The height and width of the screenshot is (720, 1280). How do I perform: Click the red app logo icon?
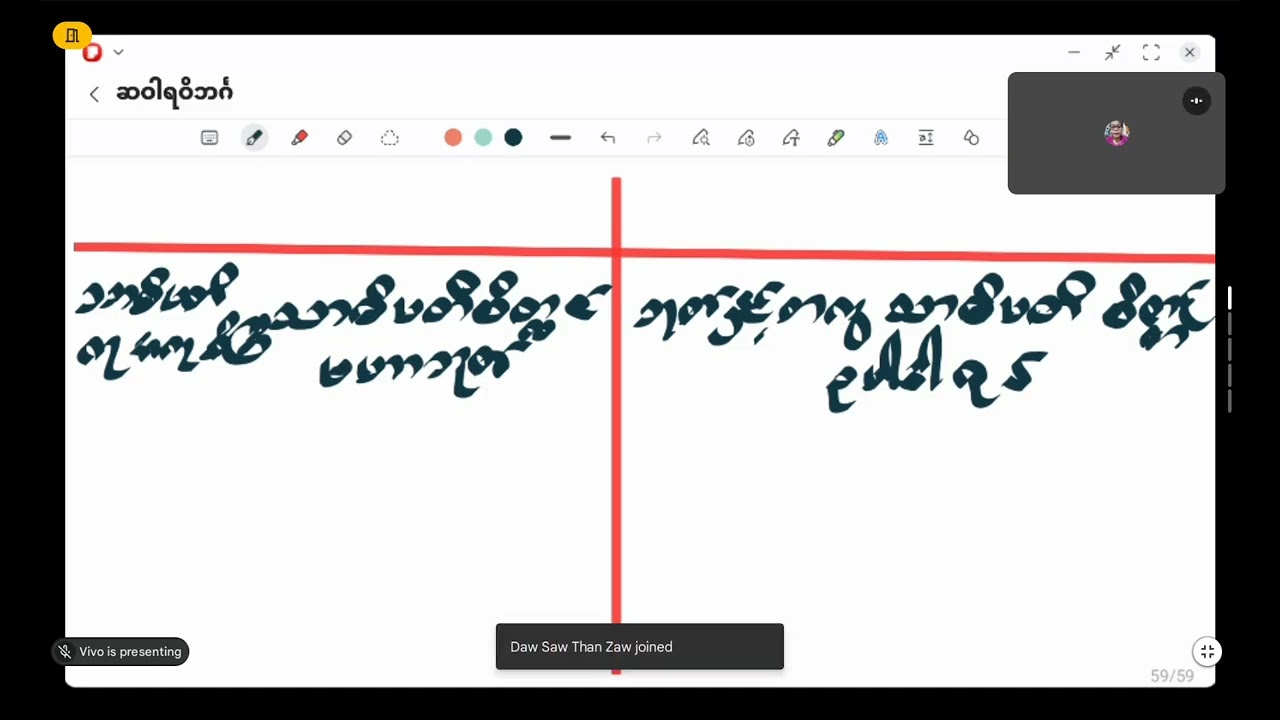[92, 52]
